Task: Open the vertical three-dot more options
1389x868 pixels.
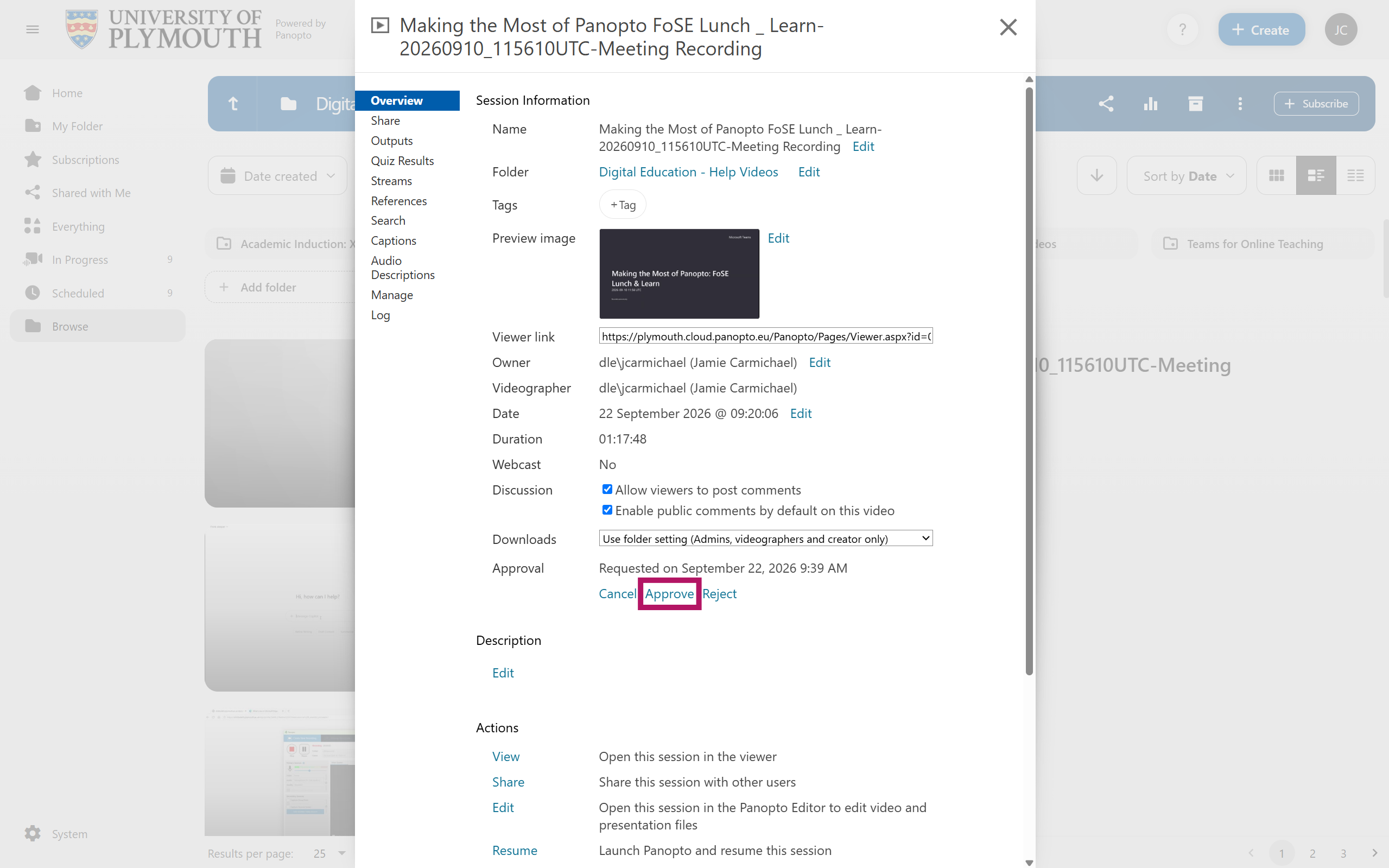Action: click(1240, 104)
